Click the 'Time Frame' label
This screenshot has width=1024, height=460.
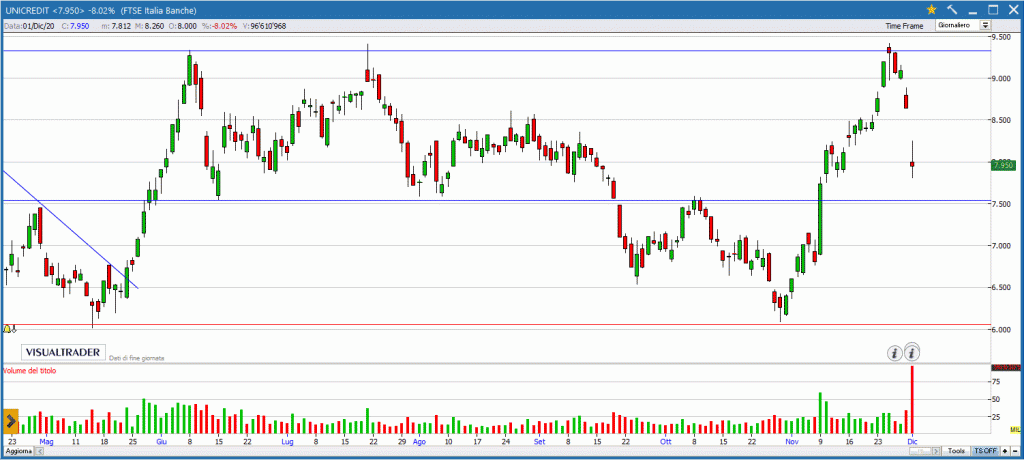(x=904, y=26)
